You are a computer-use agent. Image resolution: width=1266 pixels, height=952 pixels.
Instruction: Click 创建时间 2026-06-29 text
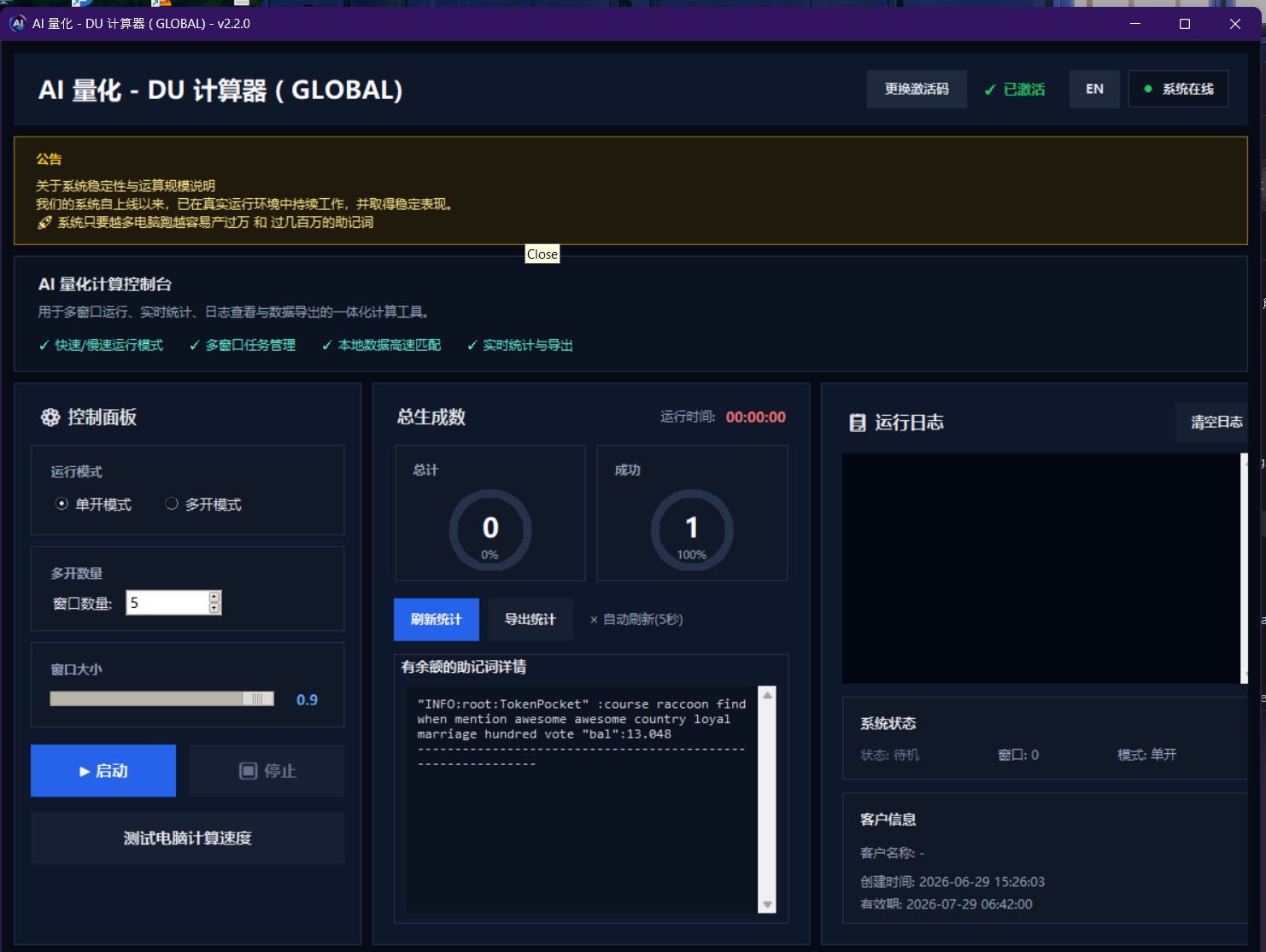tap(952, 882)
